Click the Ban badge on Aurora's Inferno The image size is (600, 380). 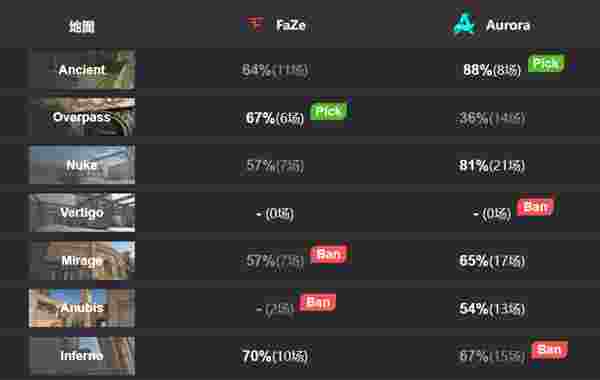549,350
